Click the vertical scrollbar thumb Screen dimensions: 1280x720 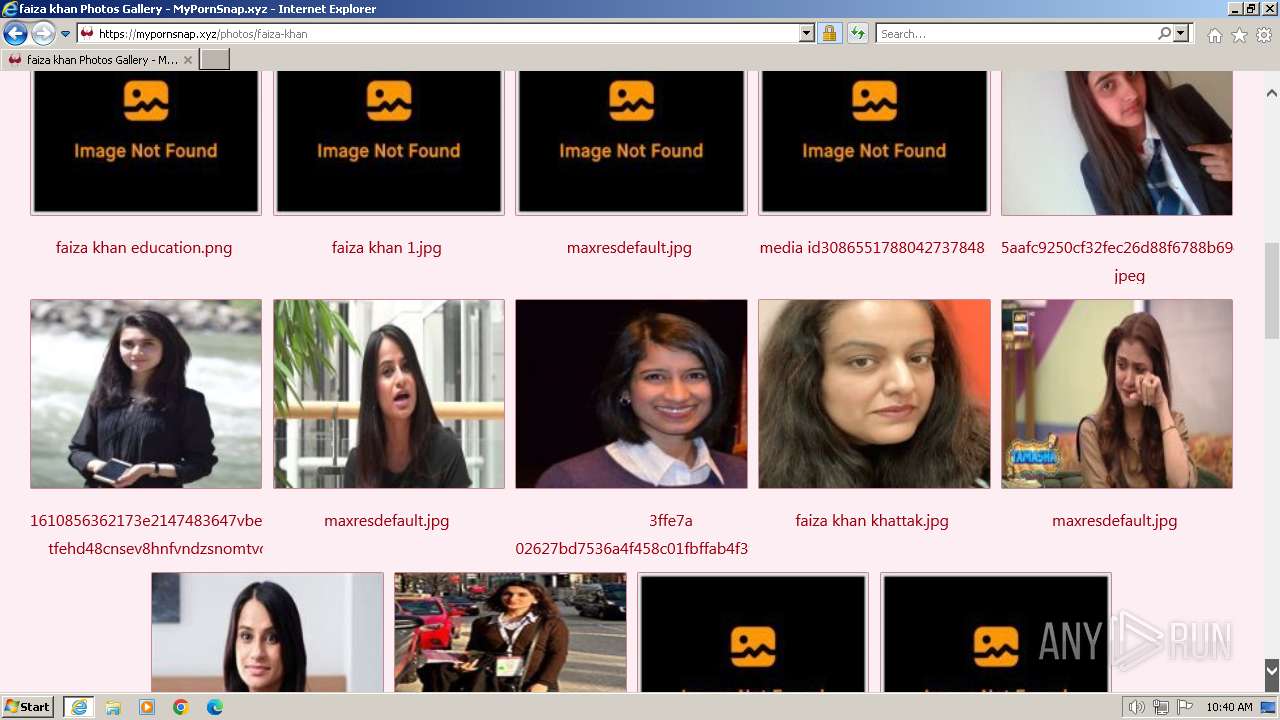pos(1271,291)
